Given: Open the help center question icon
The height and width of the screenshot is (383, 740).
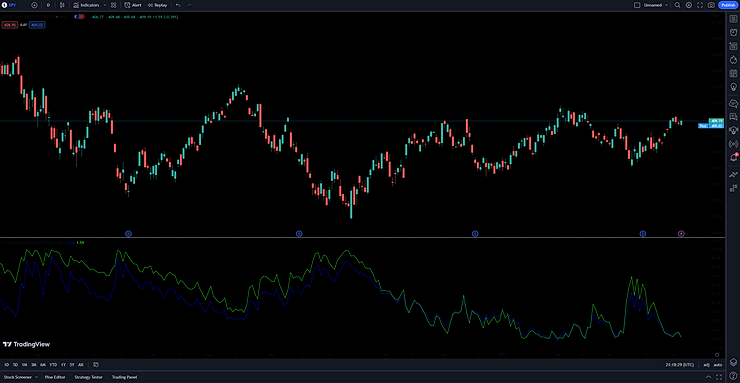Looking at the screenshot, I should 733,375.
